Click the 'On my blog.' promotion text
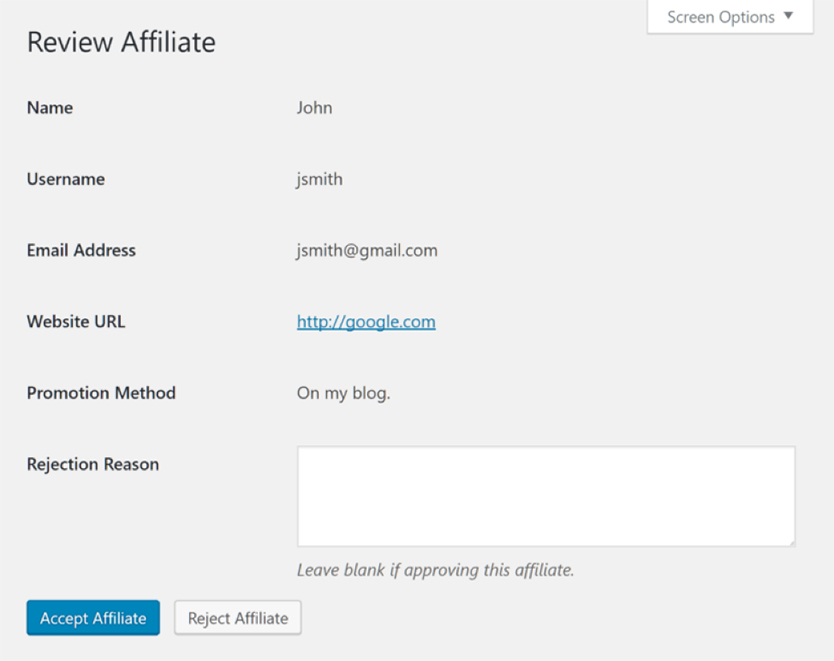Viewport: 834px width, 661px height. point(343,393)
